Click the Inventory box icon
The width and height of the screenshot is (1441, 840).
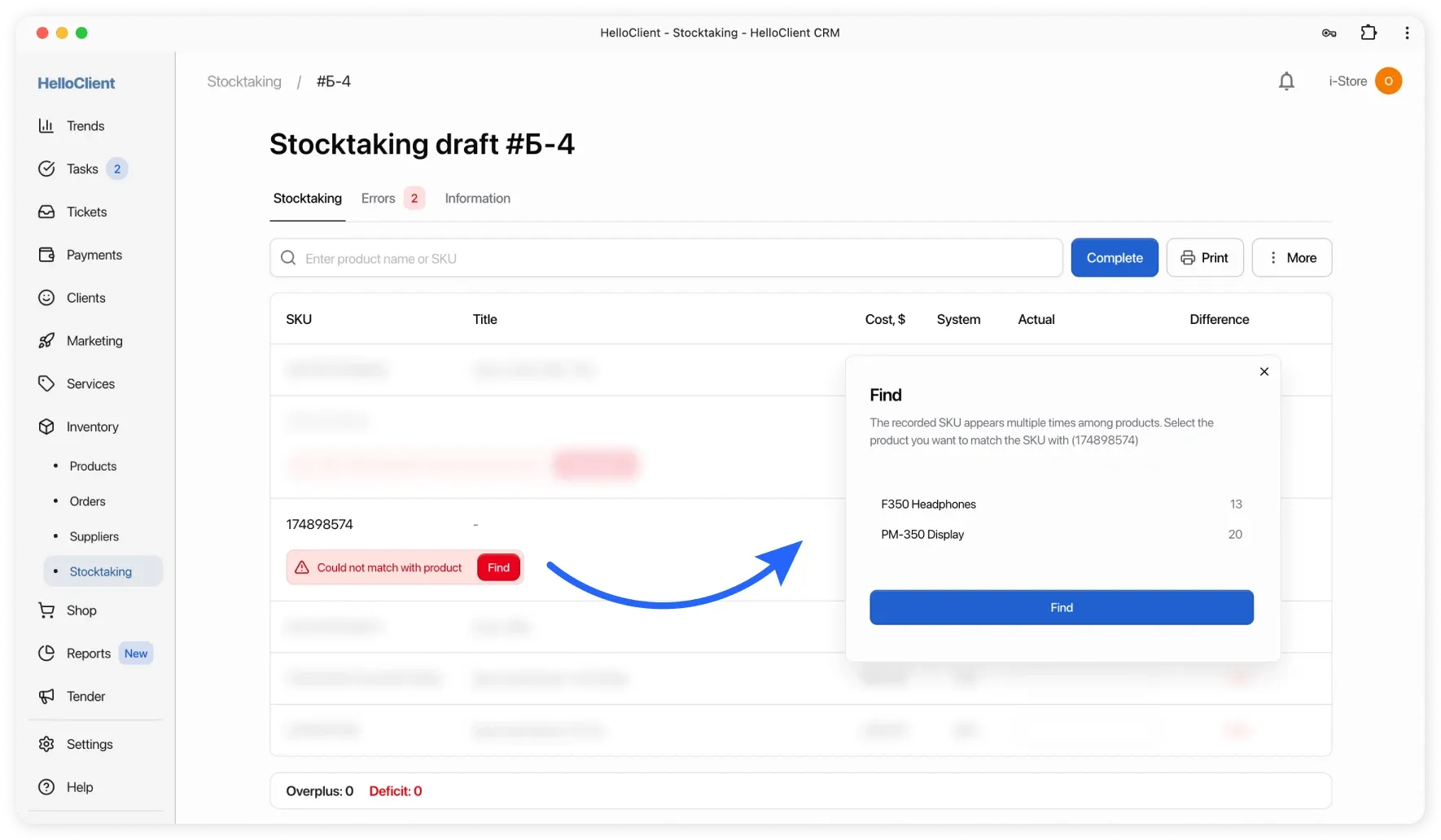[46, 427]
